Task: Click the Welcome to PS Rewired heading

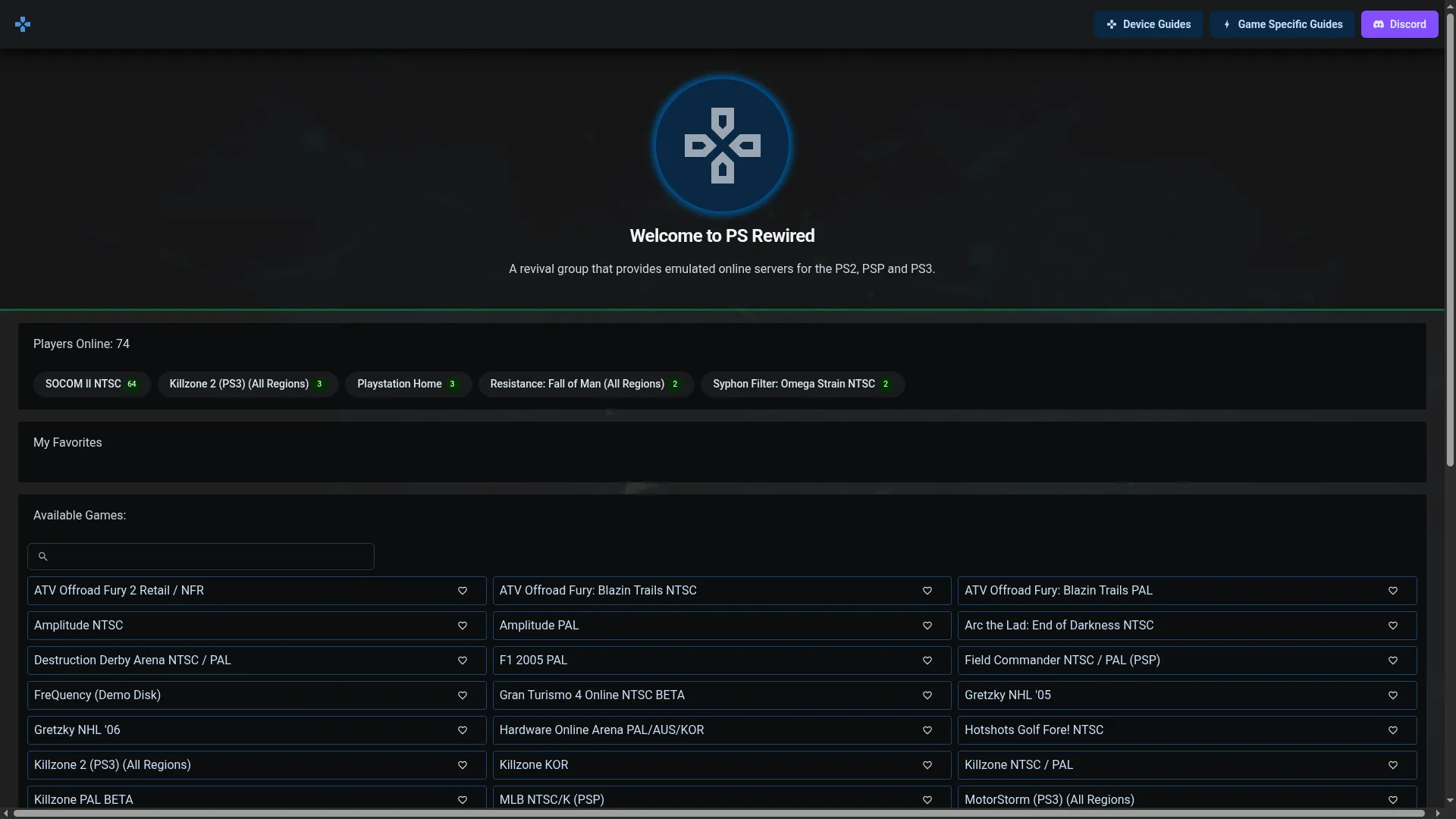Action: pos(722,236)
